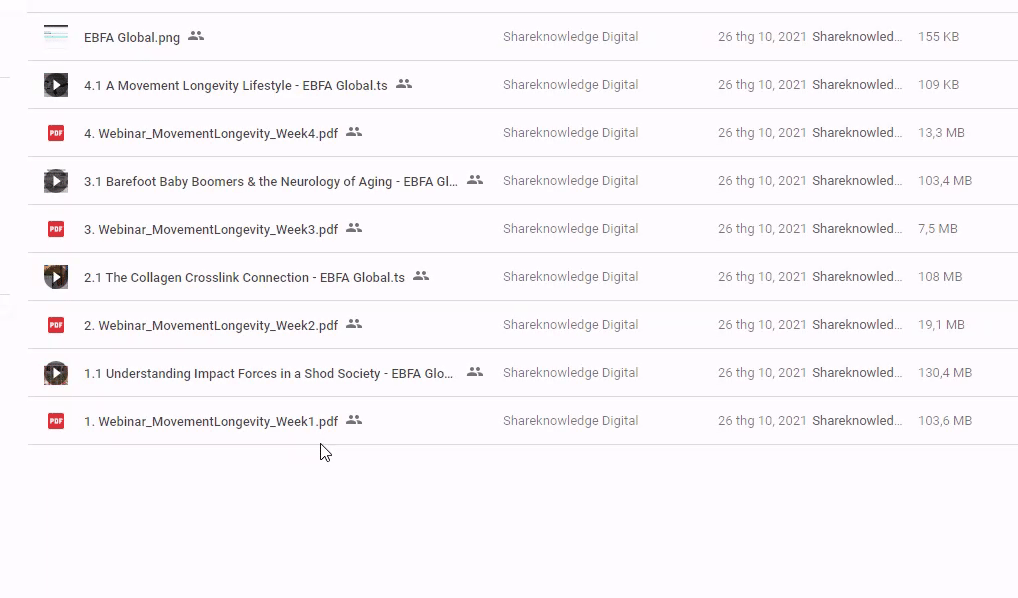The height and width of the screenshot is (598, 1018).
Task: Select 4.1 A Movement Longevity Lifestyle file name
Action: pos(235,85)
